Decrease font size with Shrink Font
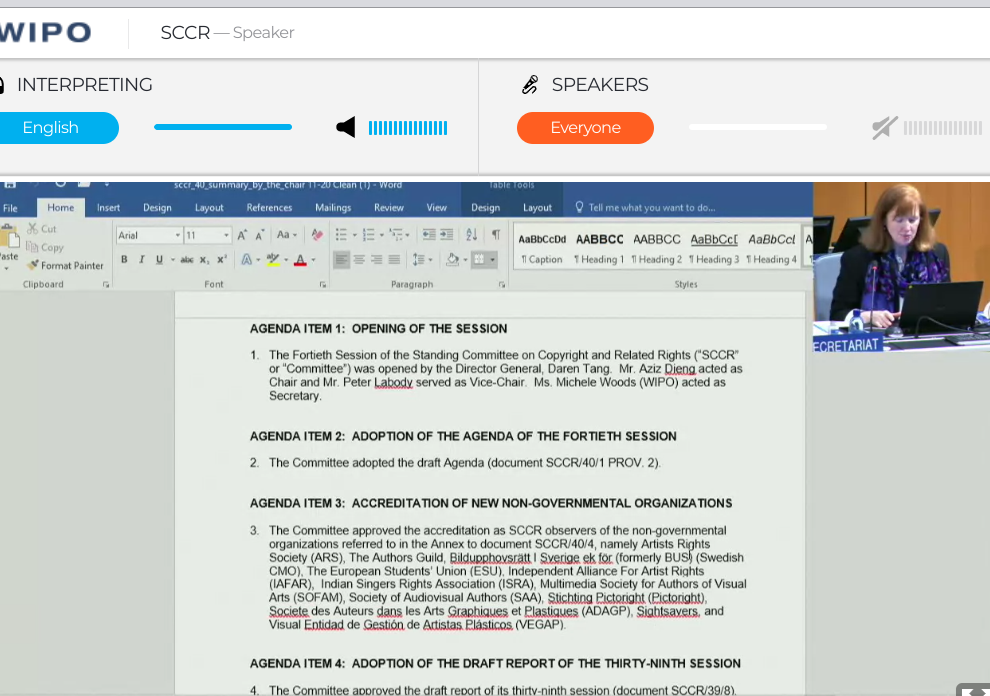 (x=259, y=236)
